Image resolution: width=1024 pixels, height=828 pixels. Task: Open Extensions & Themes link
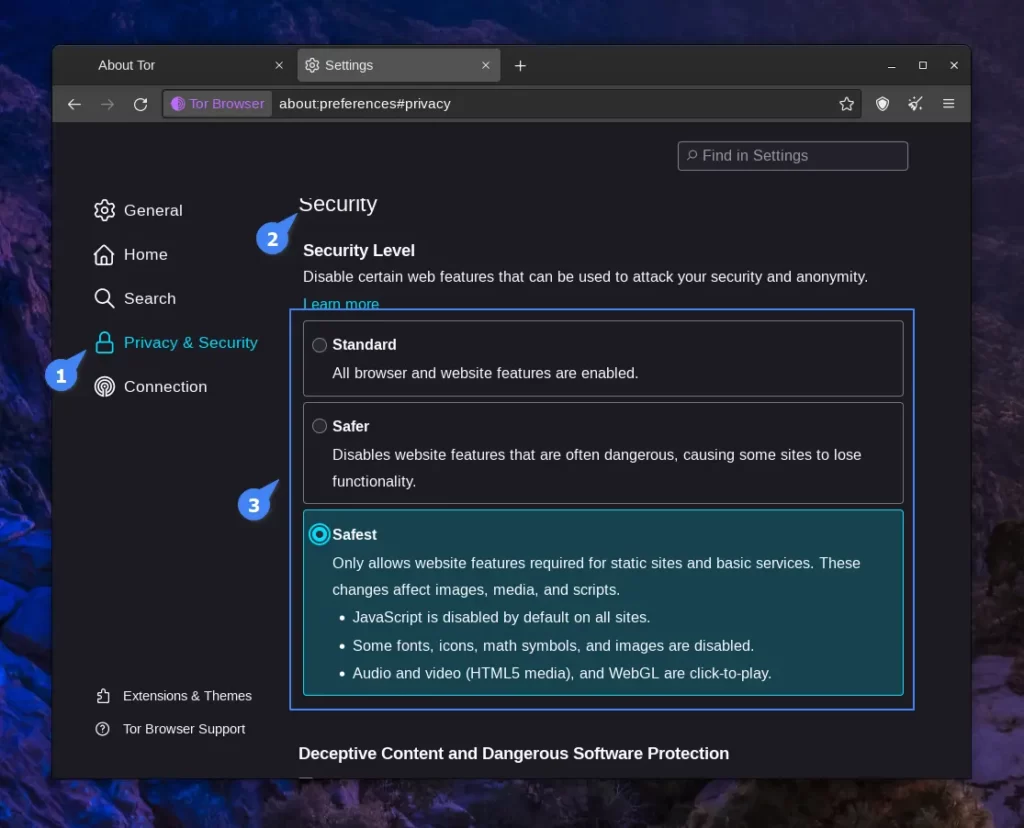pos(187,696)
